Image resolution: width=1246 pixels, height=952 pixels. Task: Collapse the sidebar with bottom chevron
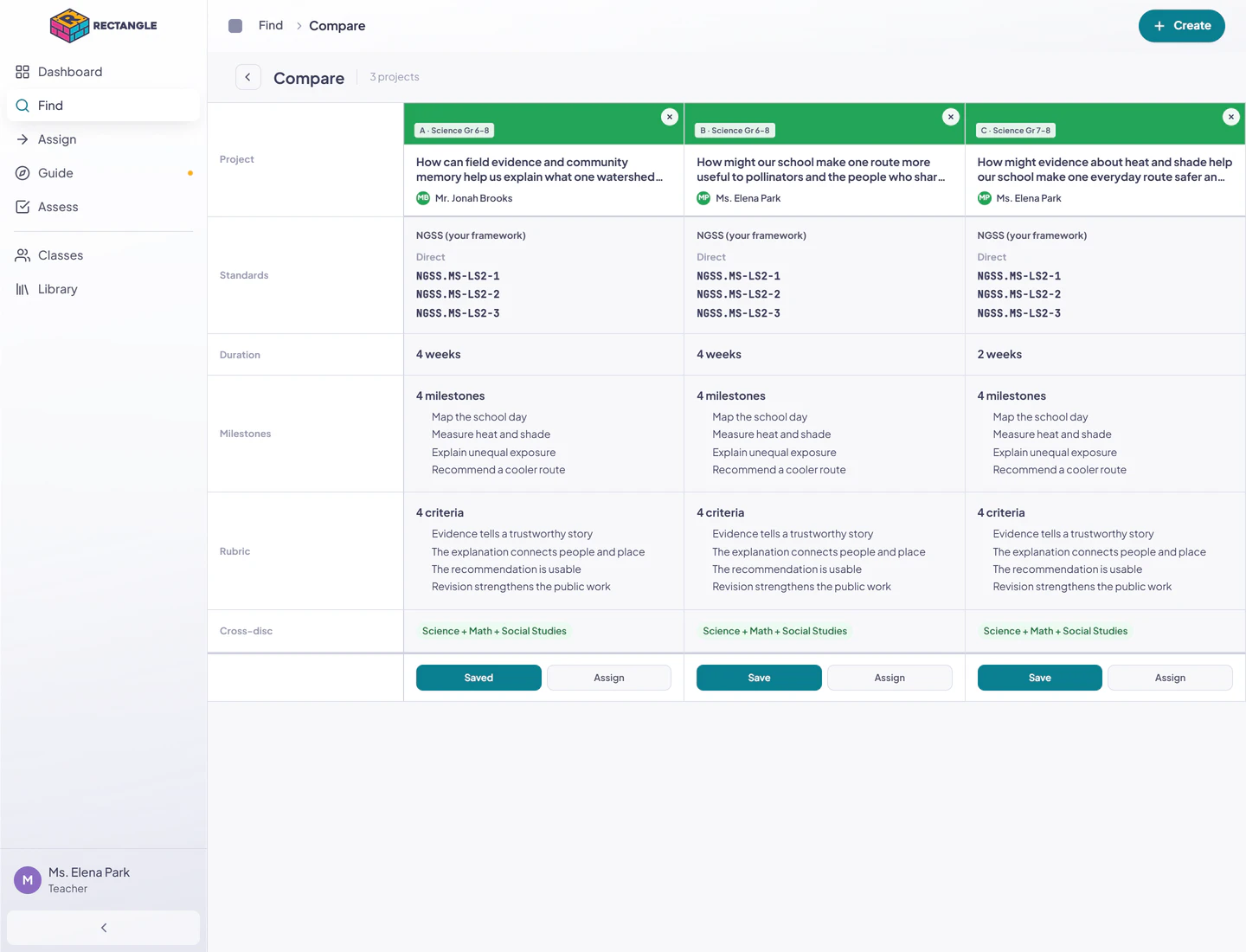(103, 928)
